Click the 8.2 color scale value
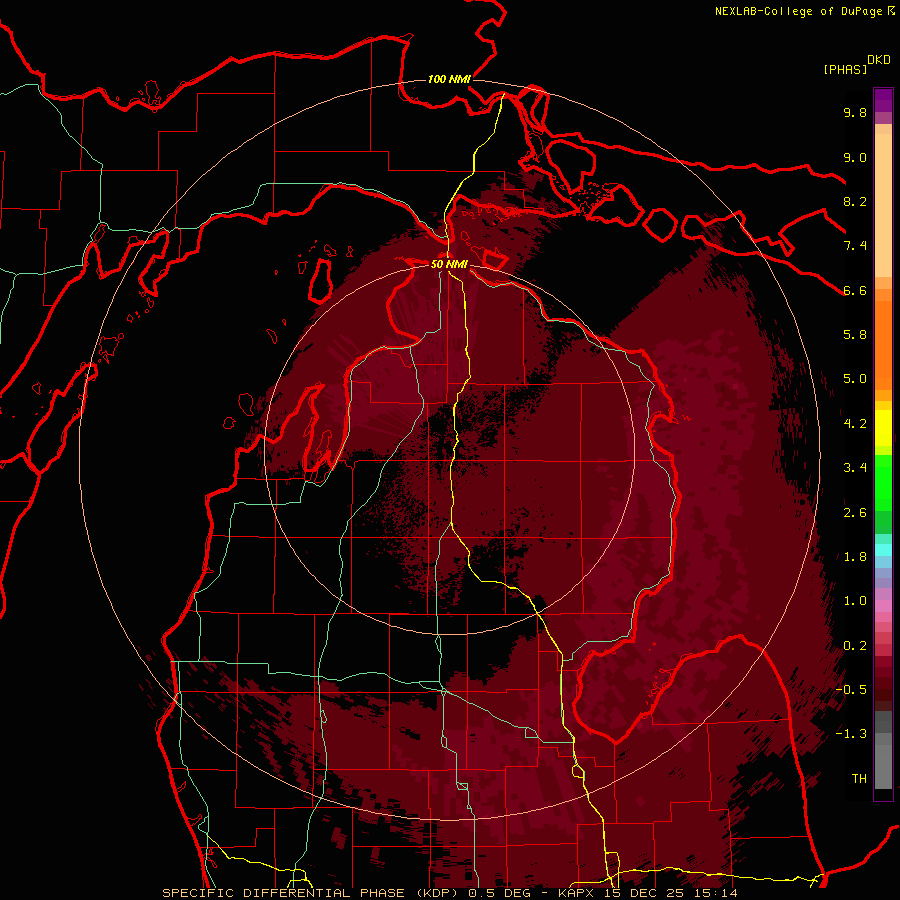Image resolution: width=900 pixels, height=900 pixels. click(x=855, y=201)
